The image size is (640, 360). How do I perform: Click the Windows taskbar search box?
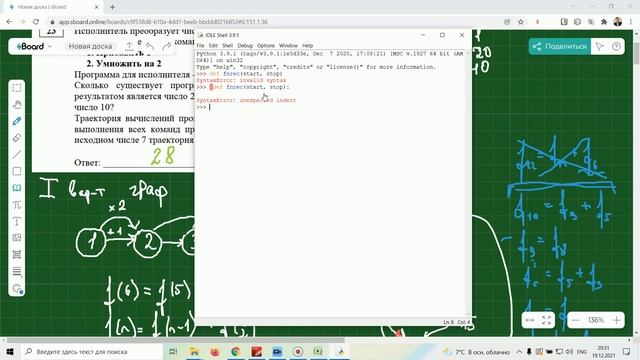(x=91, y=351)
